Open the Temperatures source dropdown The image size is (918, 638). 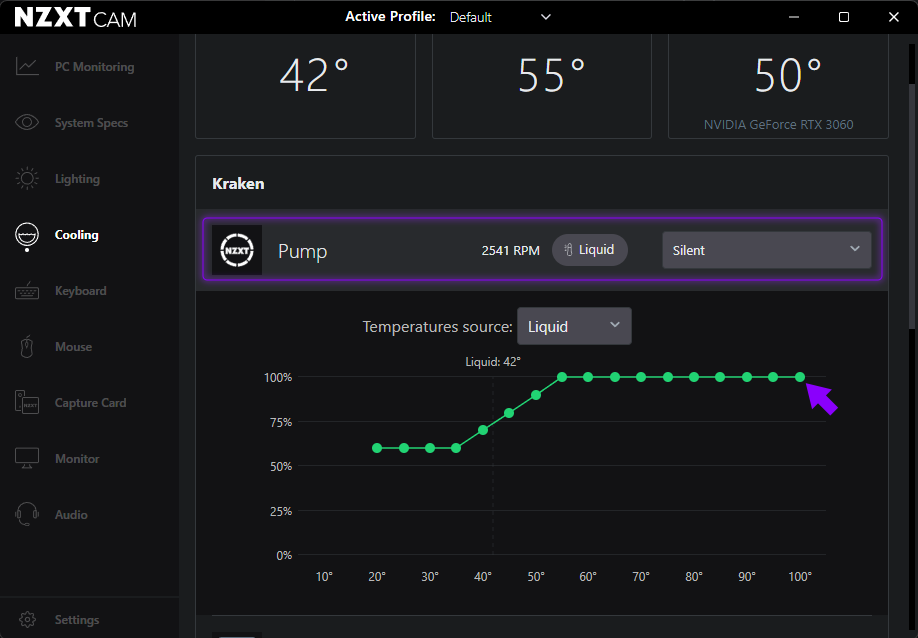(x=574, y=326)
